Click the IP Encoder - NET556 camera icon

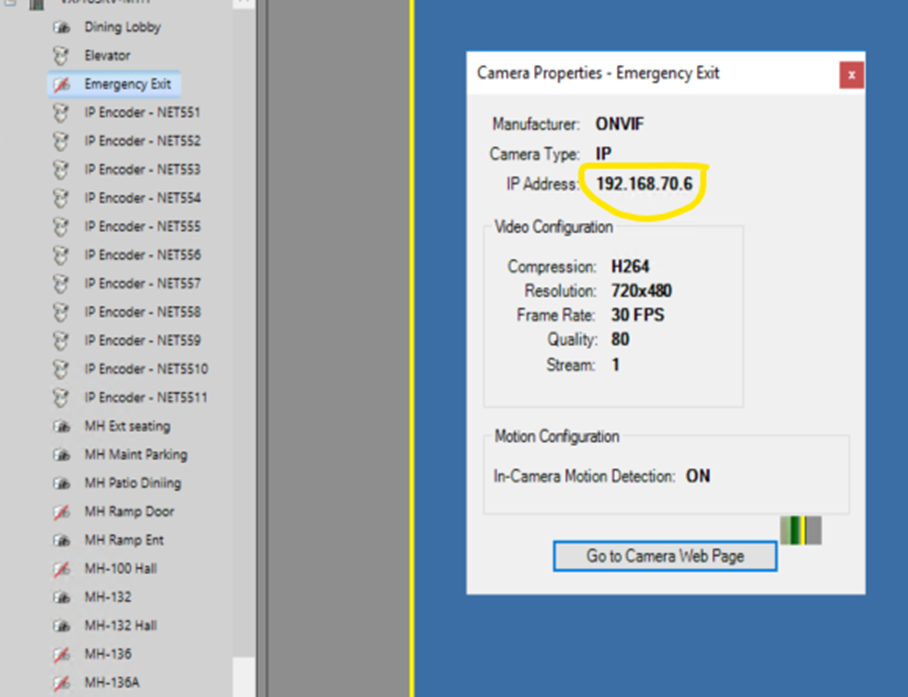tap(61, 255)
